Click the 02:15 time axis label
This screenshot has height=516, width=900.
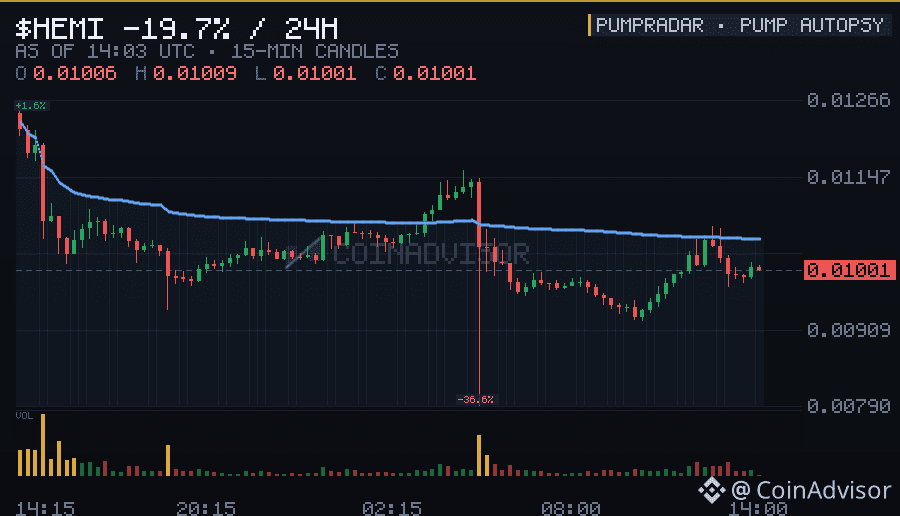pyautogui.click(x=392, y=509)
